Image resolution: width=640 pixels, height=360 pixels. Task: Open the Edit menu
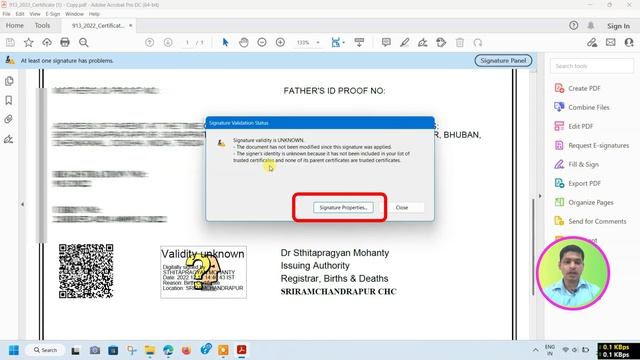20,14
